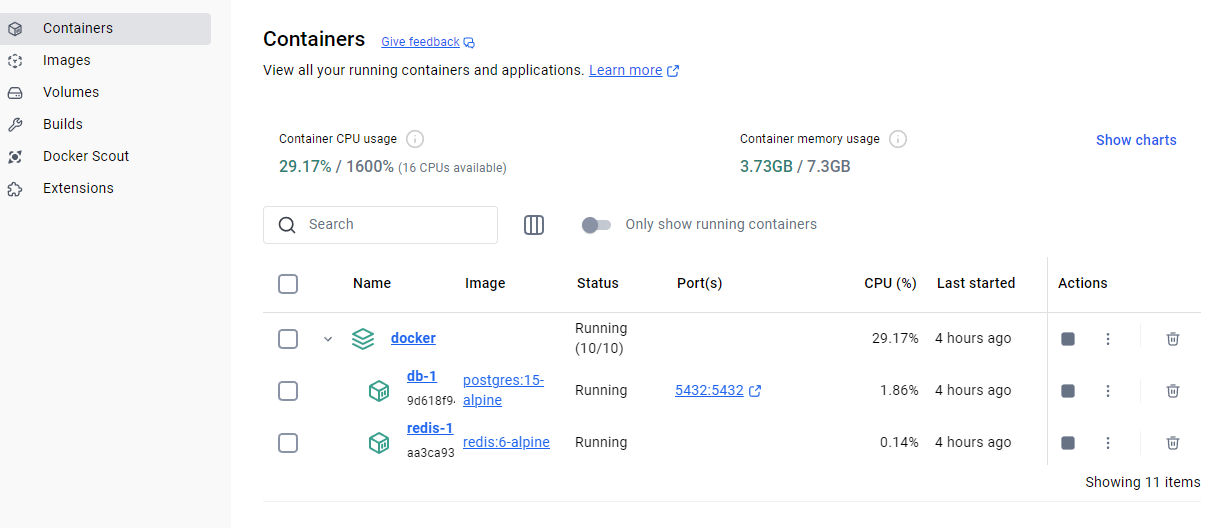This screenshot has height=528, width=1221.
Task: Click the 29.17% CPU value in docker row
Action: click(x=895, y=338)
